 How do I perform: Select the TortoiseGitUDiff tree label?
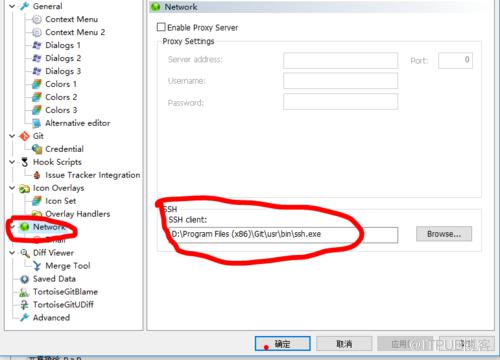coord(63,305)
